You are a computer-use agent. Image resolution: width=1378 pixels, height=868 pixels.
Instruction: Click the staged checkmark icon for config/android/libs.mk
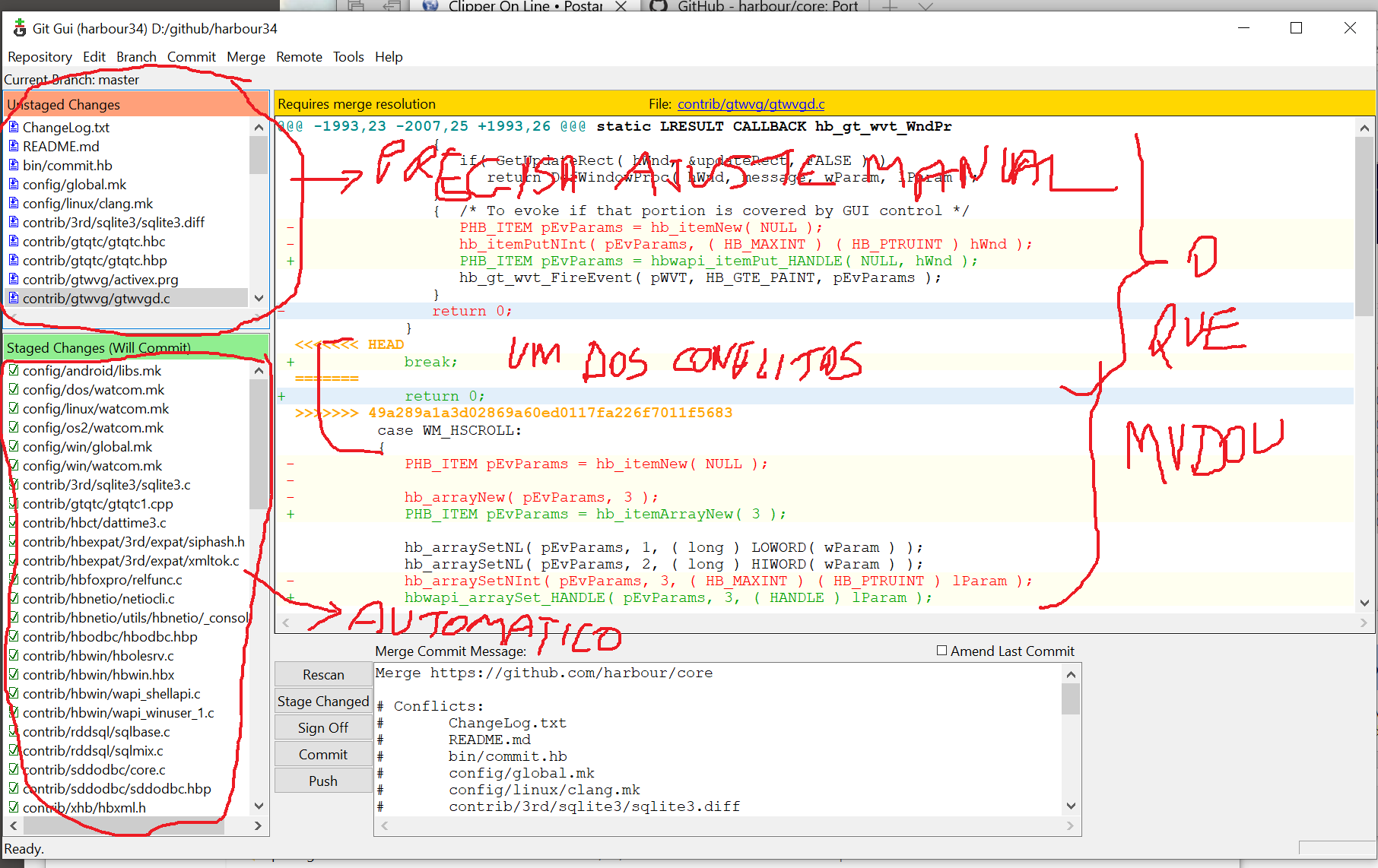click(14, 370)
